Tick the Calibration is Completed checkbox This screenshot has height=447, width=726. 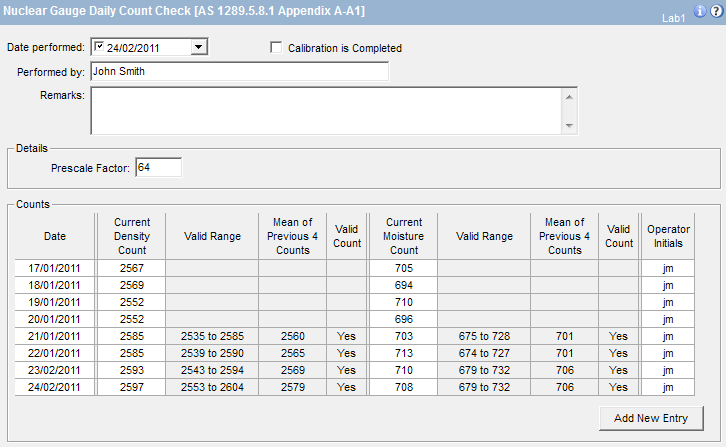(x=276, y=47)
